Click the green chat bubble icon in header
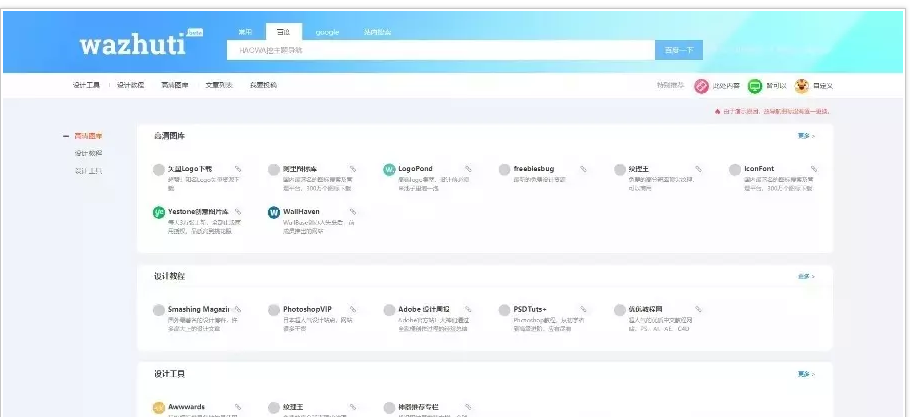 click(755, 86)
